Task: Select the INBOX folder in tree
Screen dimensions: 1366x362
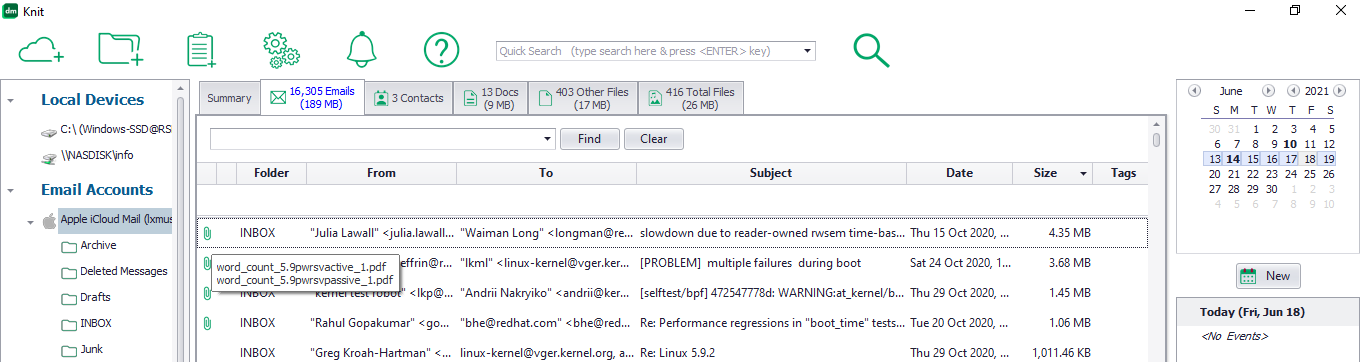Action: click(x=96, y=324)
